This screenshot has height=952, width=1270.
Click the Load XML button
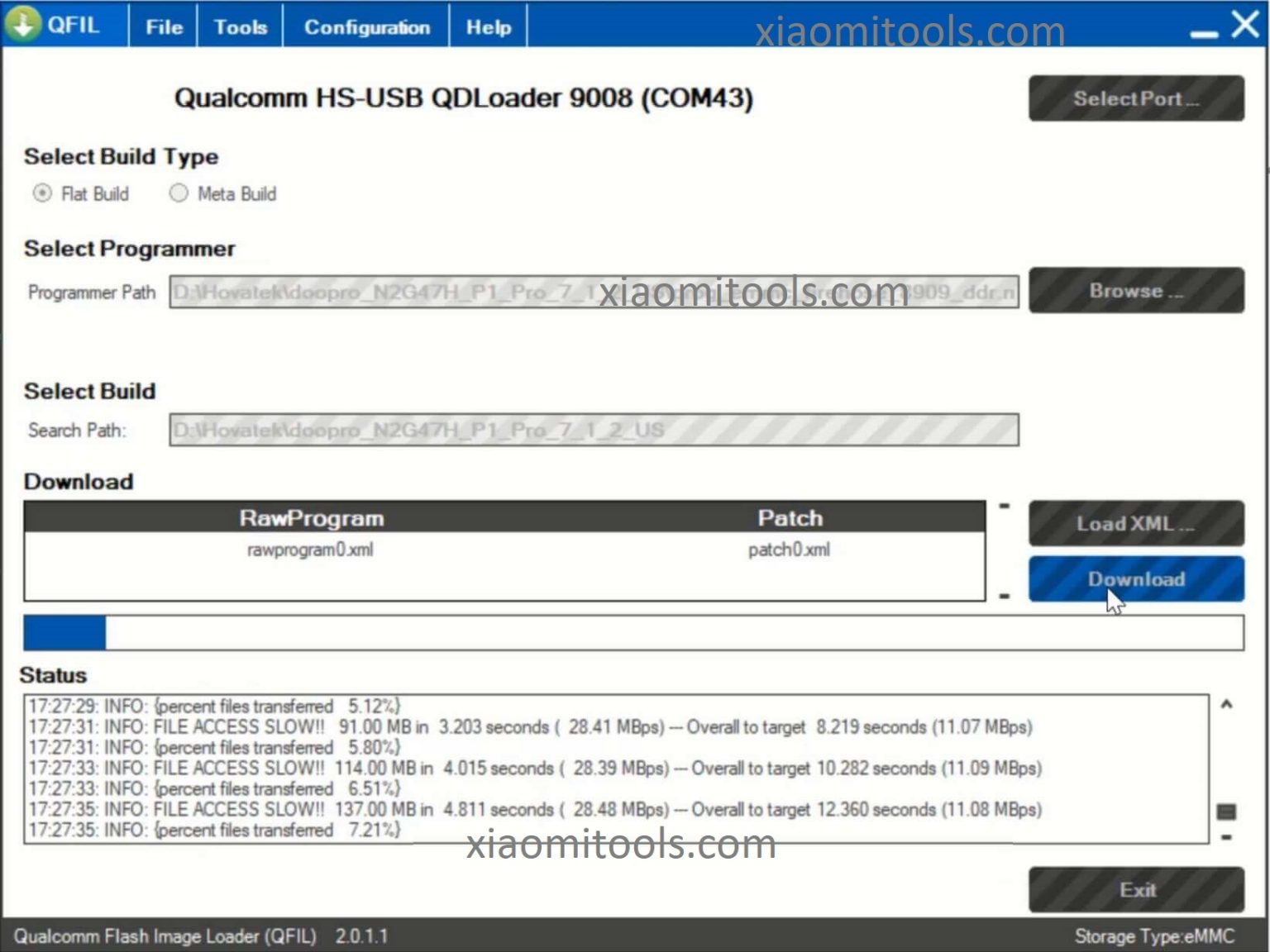tap(1135, 524)
